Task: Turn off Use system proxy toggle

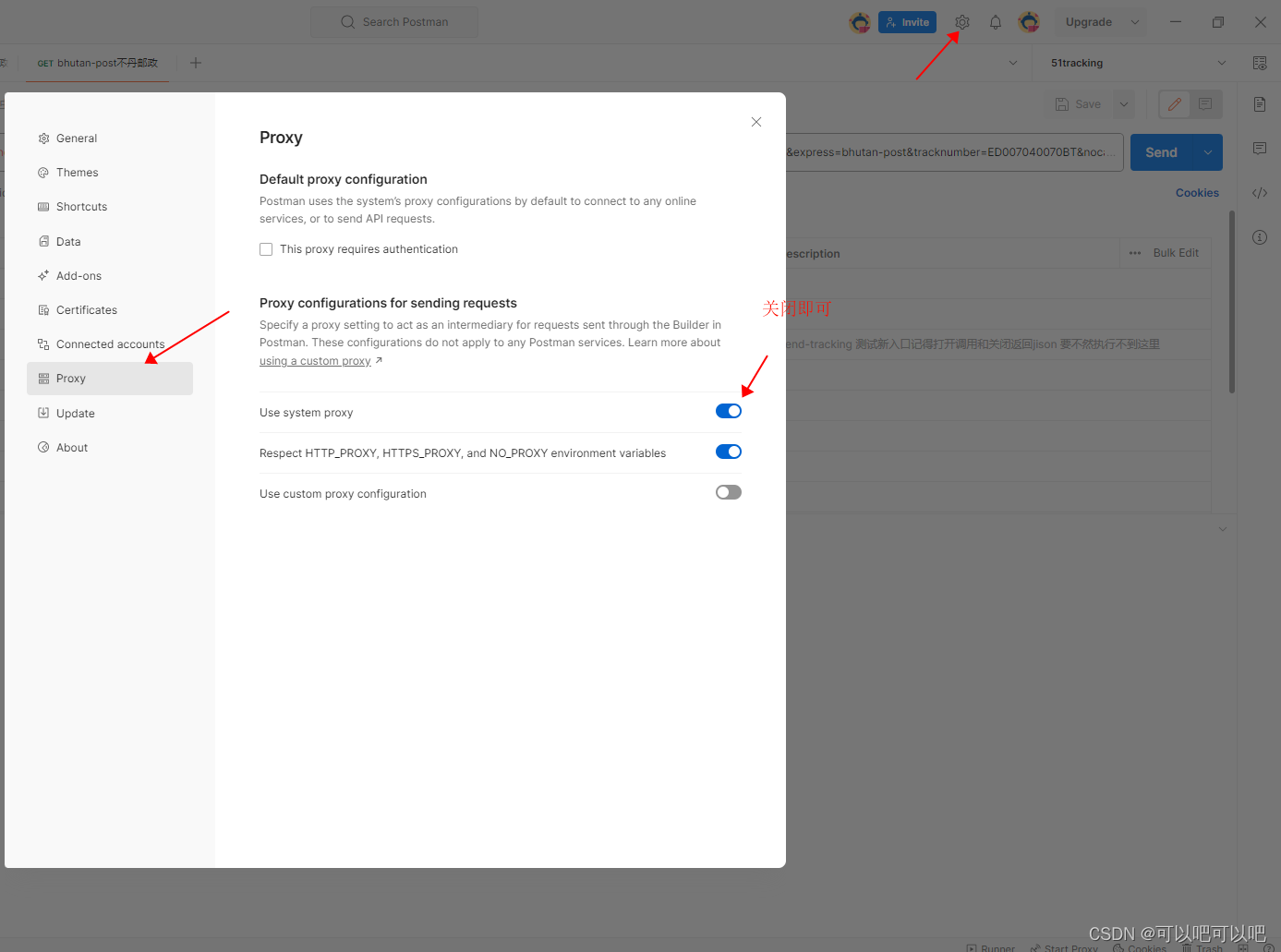Action: 729,411
